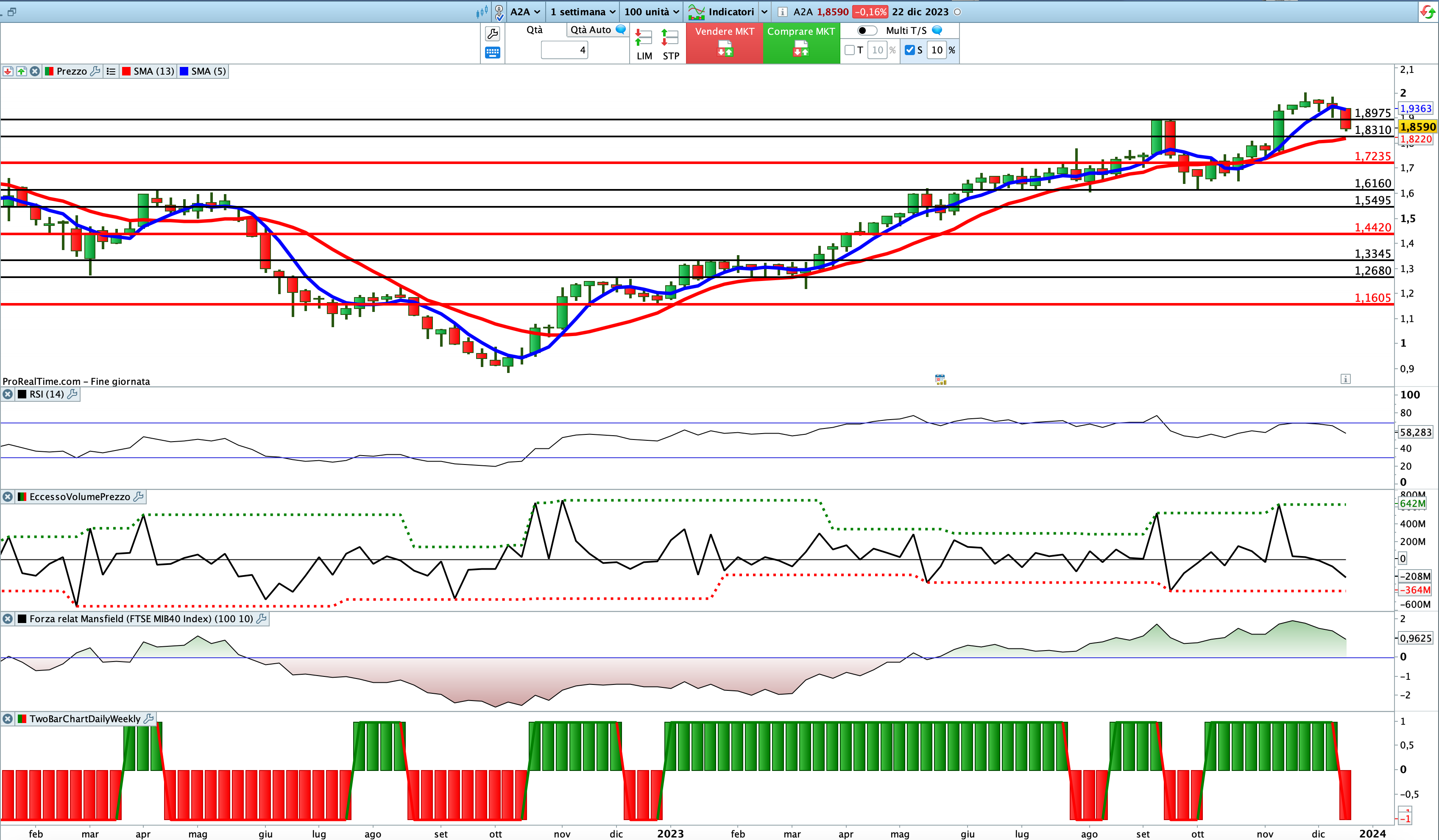Click the SMA (13) red swatch
This screenshot has width=1439, height=840.
(127, 71)
